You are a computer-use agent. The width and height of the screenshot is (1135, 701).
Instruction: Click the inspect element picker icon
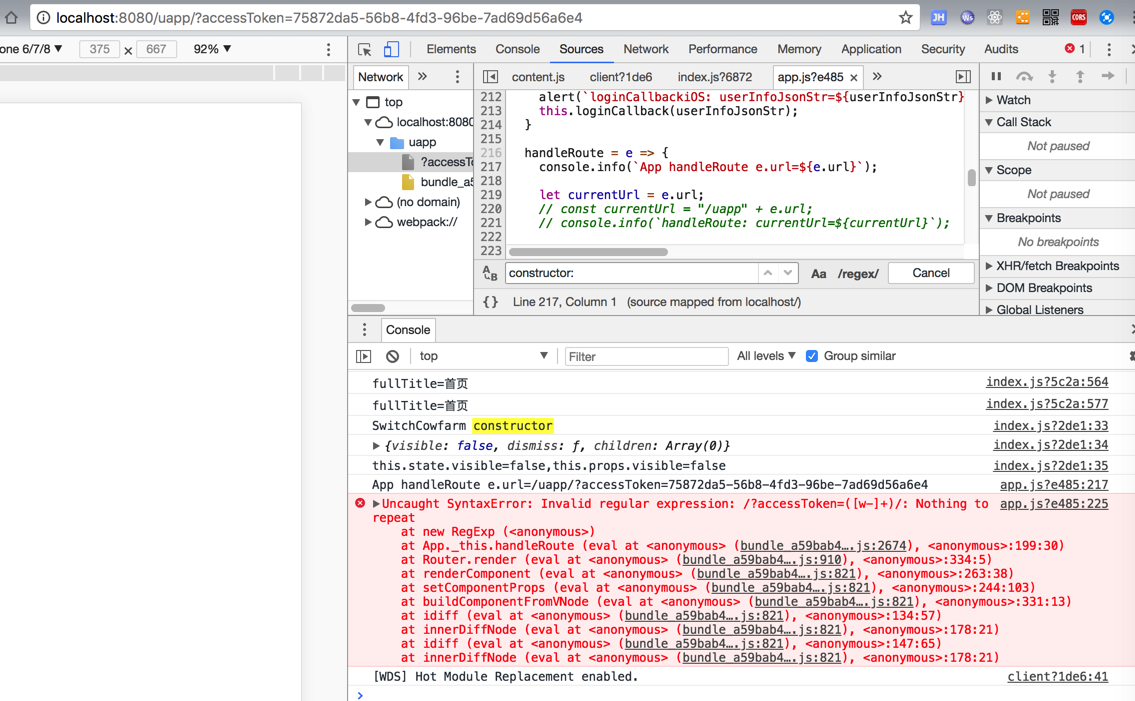click(364, 49)
